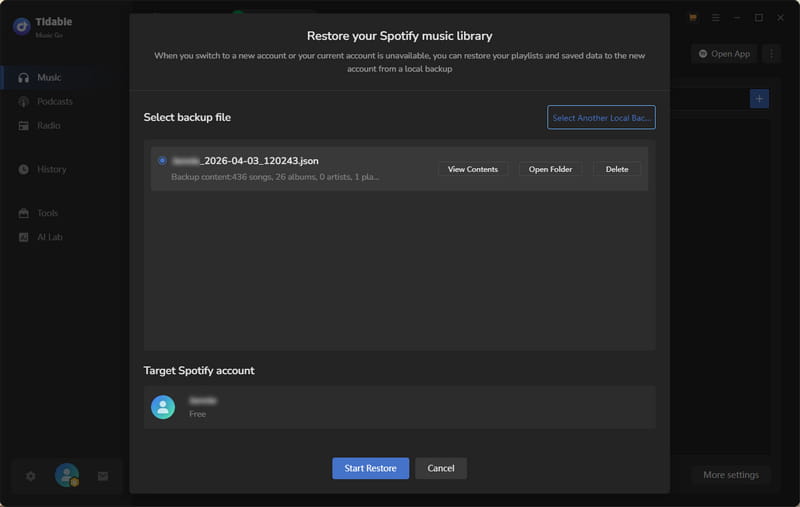Open the mail envelope icon

click(103, 476)
